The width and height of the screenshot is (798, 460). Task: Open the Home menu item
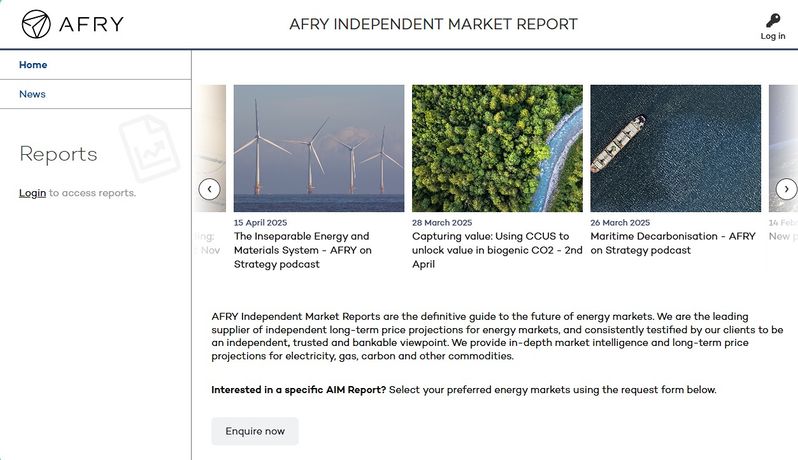click(x=33, y=65)
